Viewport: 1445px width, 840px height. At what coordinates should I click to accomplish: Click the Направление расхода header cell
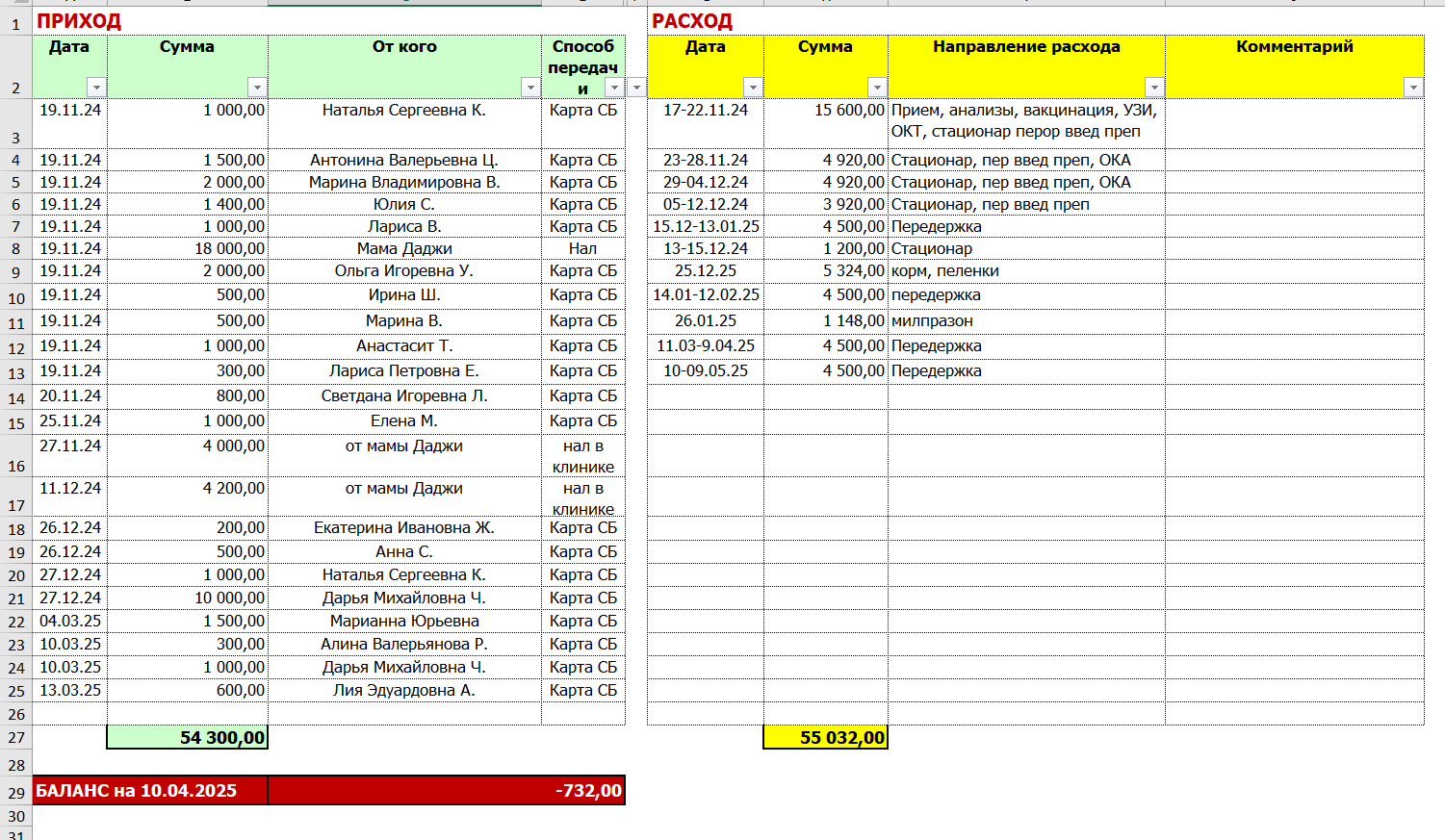tap(1026, 66)
